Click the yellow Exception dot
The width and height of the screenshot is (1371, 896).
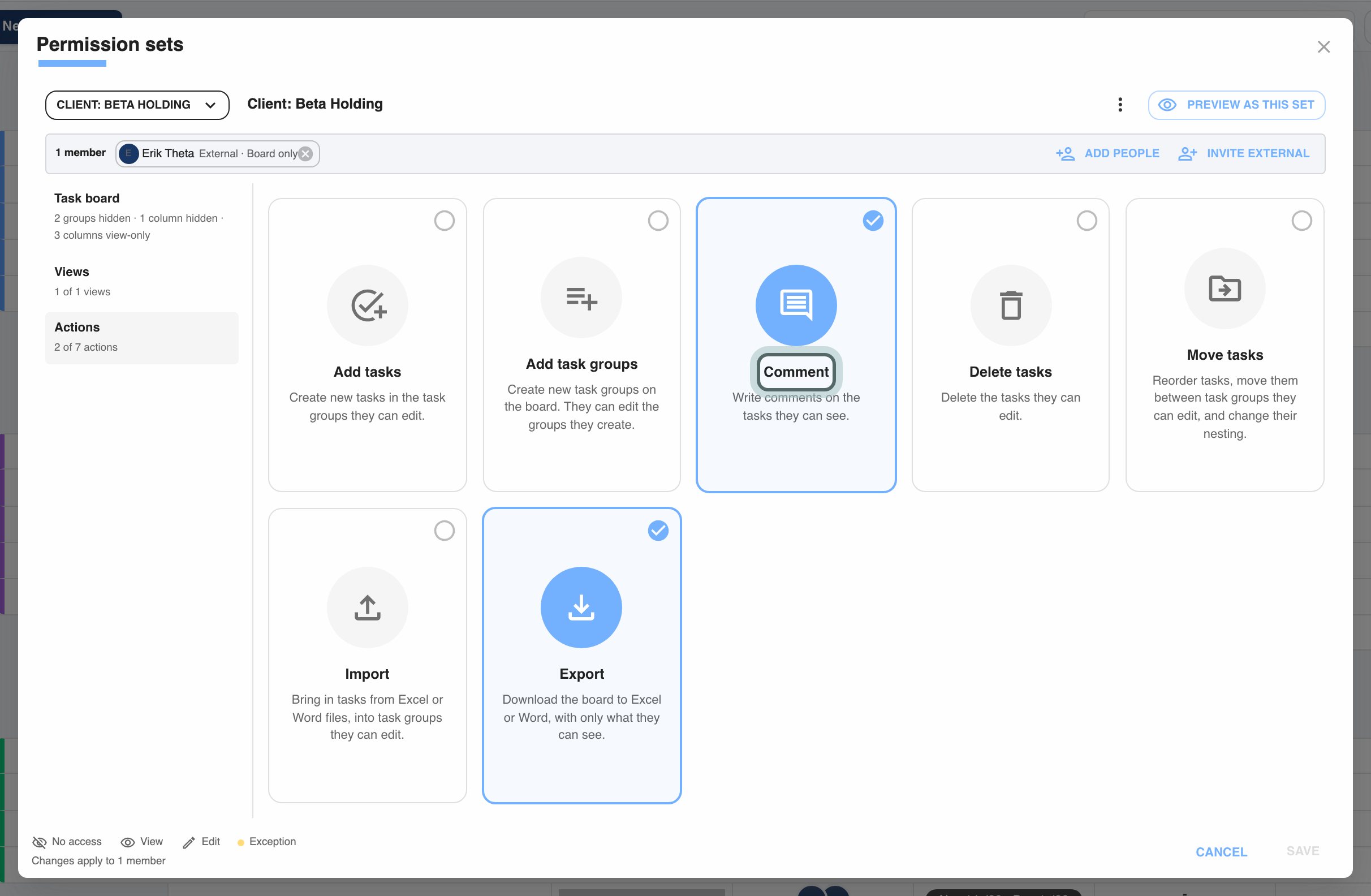tap(241, 842)
